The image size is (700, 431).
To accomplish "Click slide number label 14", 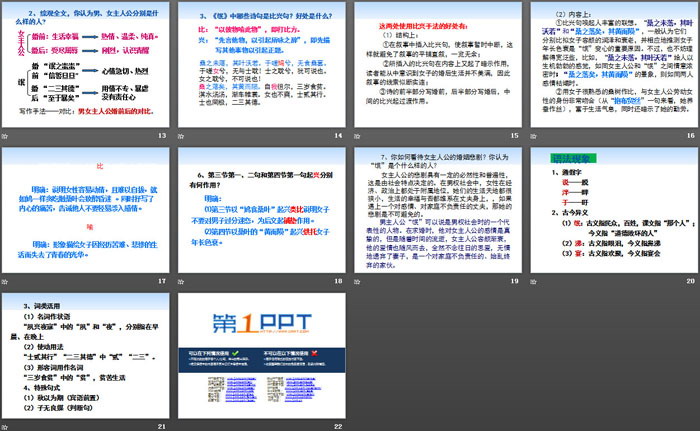I will tap(338, 135).
